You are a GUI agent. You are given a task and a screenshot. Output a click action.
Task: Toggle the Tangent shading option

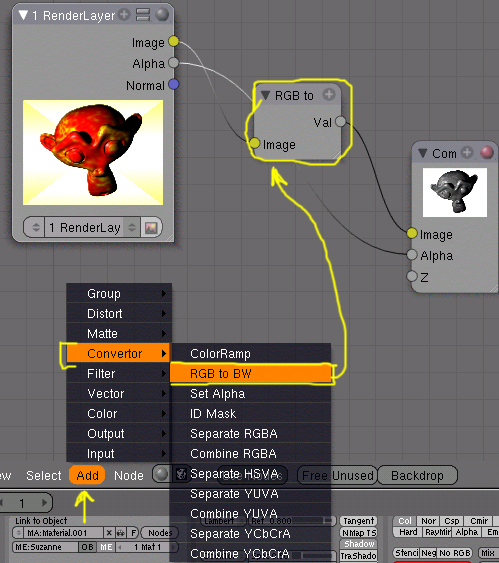tap(359, 521)
